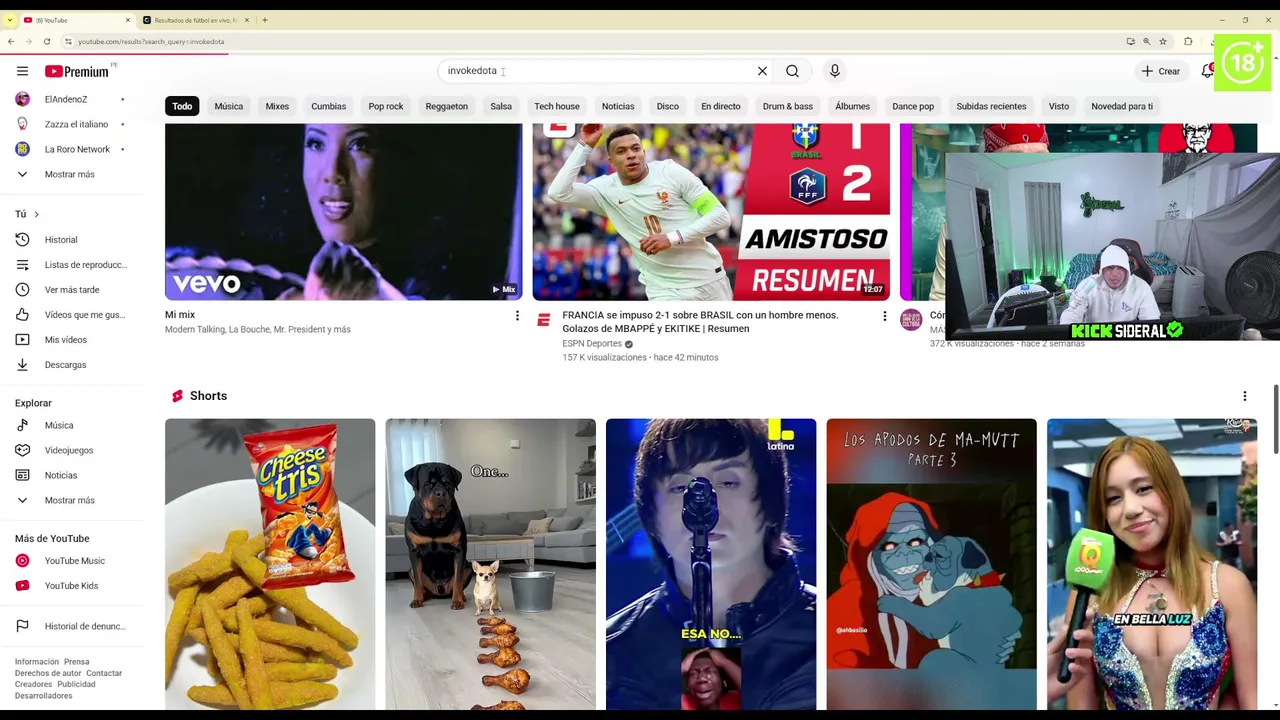Click the browser address bar URL

pos(151,41)
